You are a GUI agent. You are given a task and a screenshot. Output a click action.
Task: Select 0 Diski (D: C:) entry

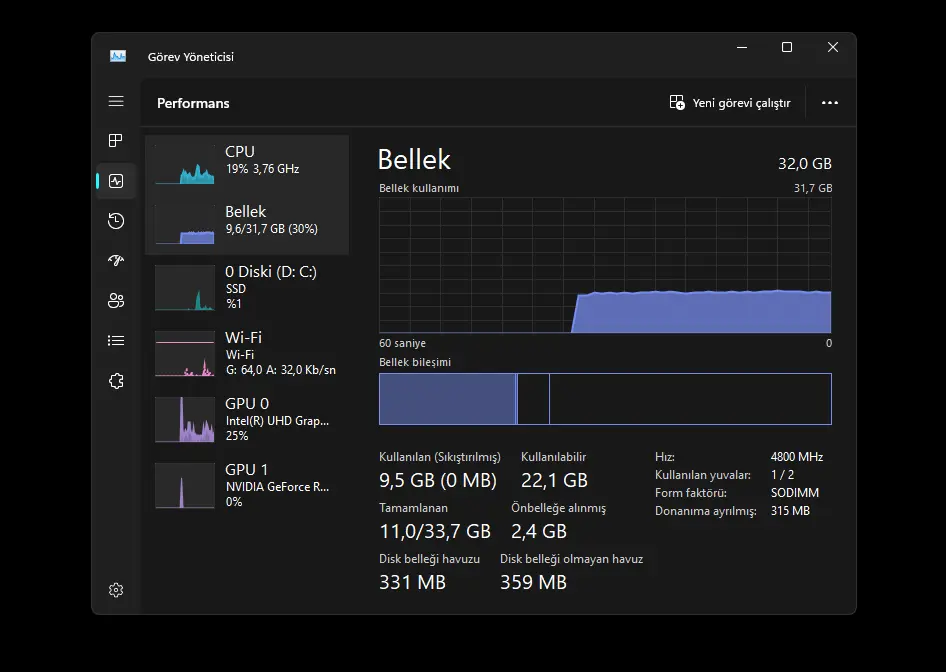point(247,288)
